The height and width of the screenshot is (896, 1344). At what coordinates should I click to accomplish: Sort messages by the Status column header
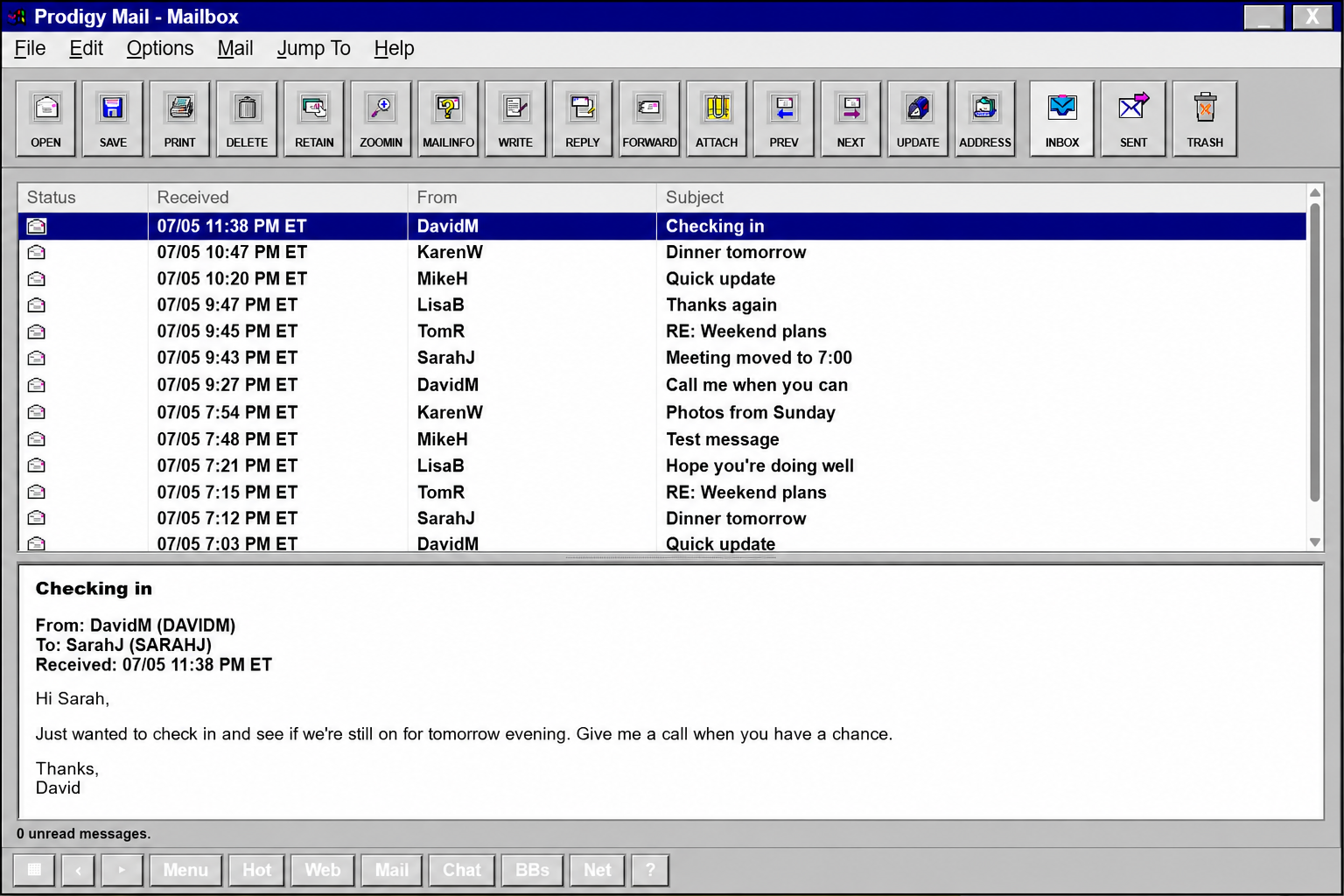pos(82,198)
